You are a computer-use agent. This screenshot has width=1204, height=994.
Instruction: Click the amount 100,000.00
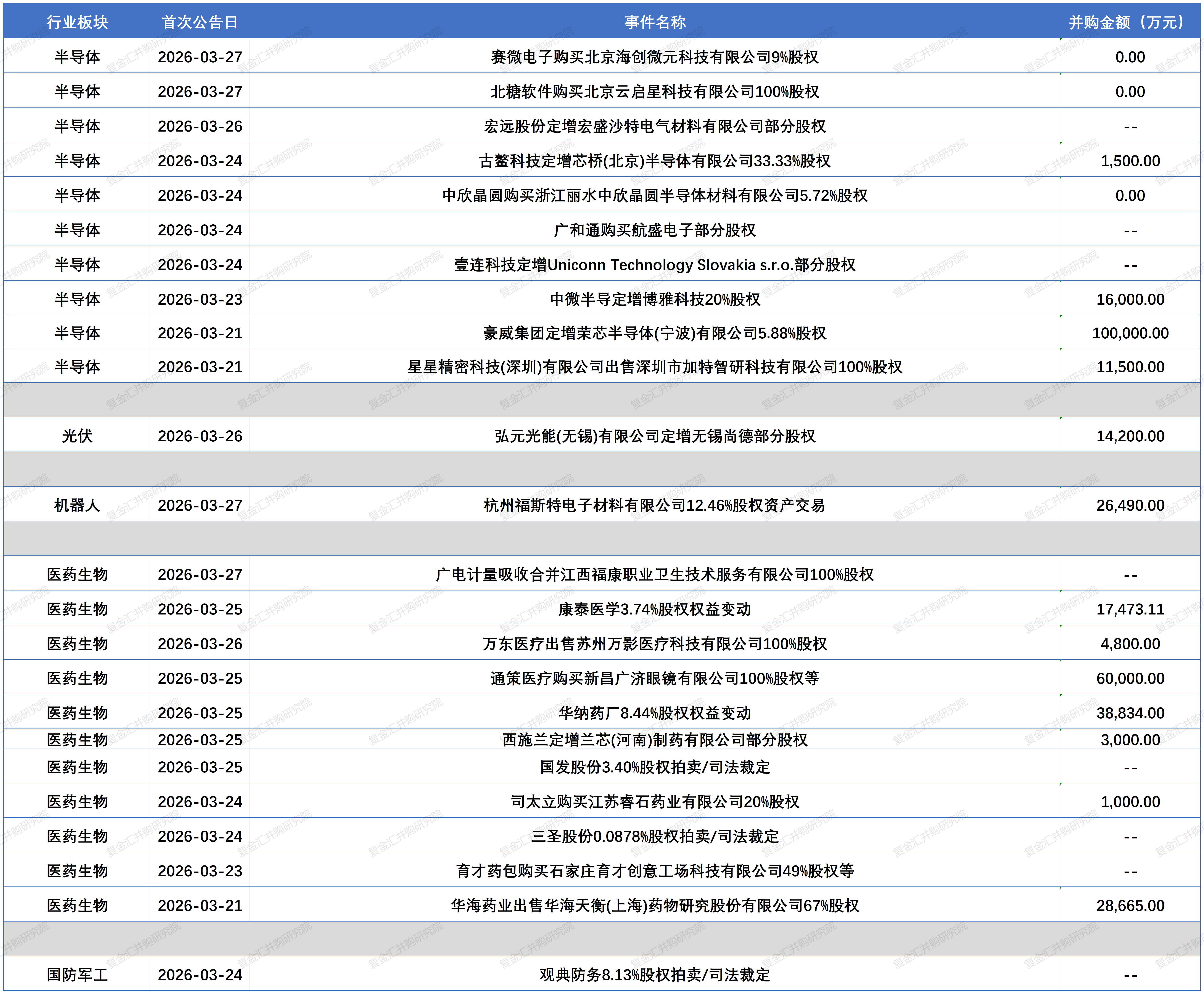point(1130,333)
